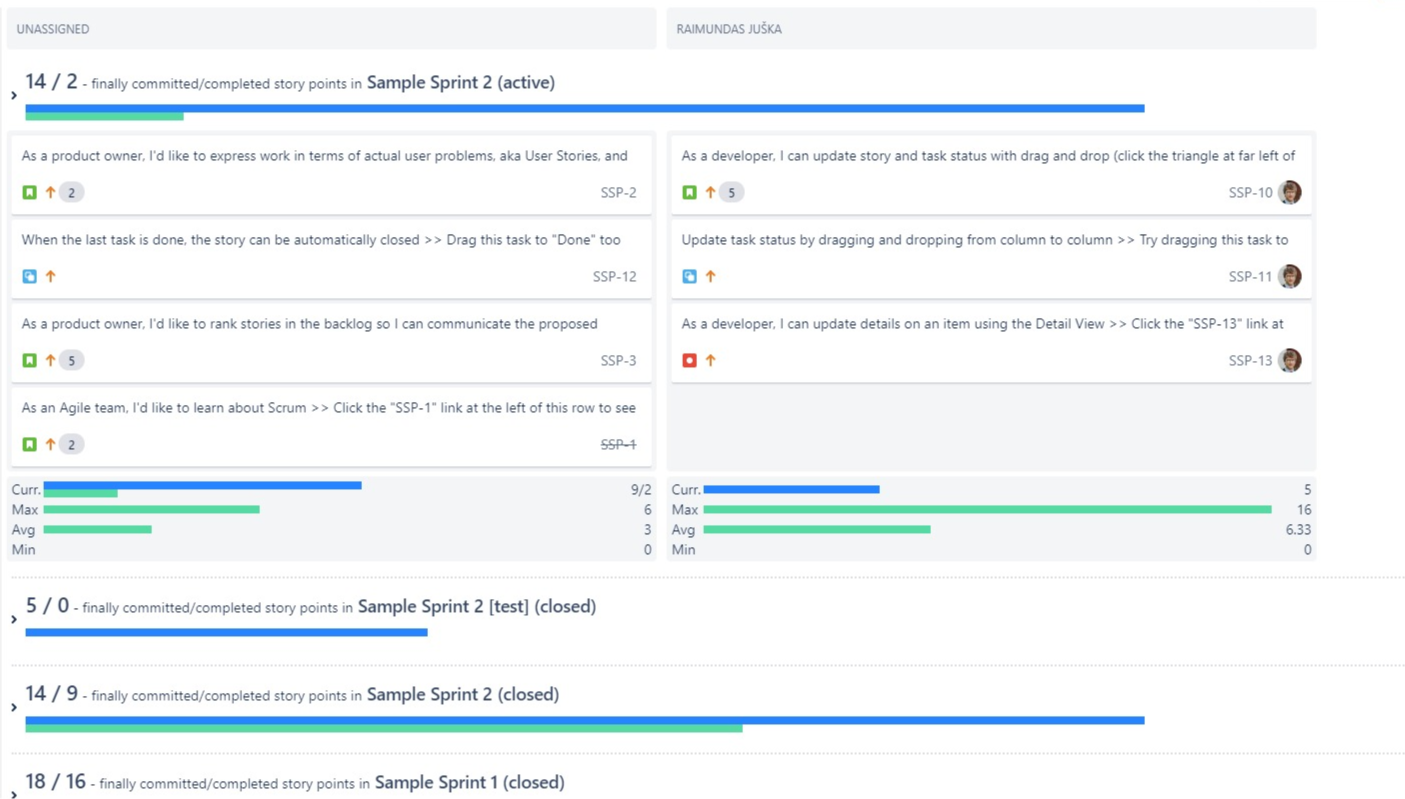Click the green story icon on SSP-2
The height and width of the screenshot is (799, 1405).
(x=30, y=192)
